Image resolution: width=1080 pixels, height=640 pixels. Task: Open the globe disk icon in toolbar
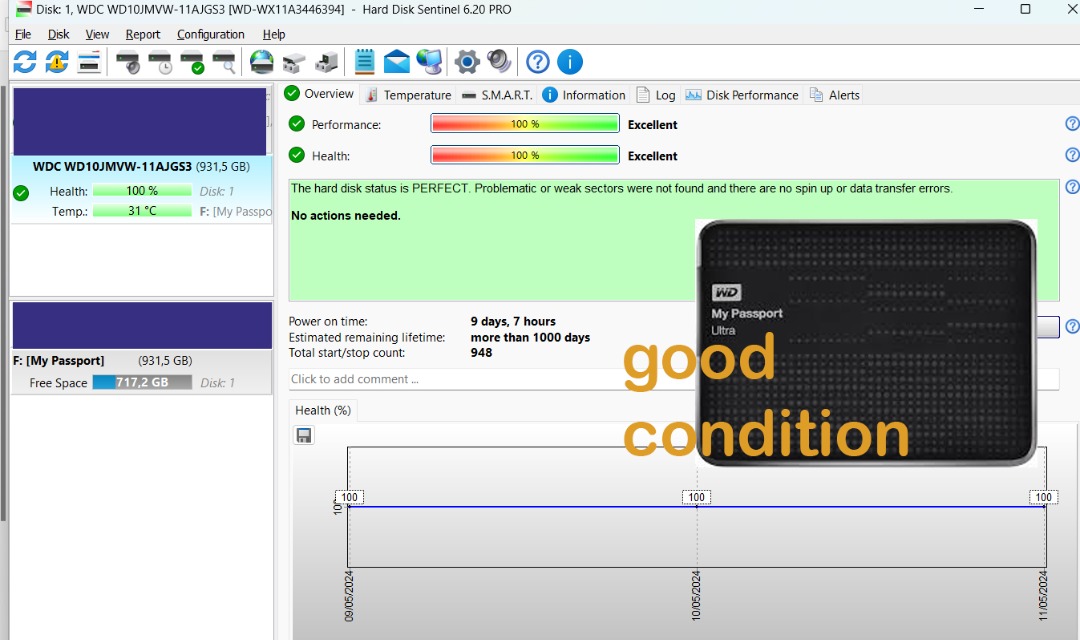coord(261,62)
